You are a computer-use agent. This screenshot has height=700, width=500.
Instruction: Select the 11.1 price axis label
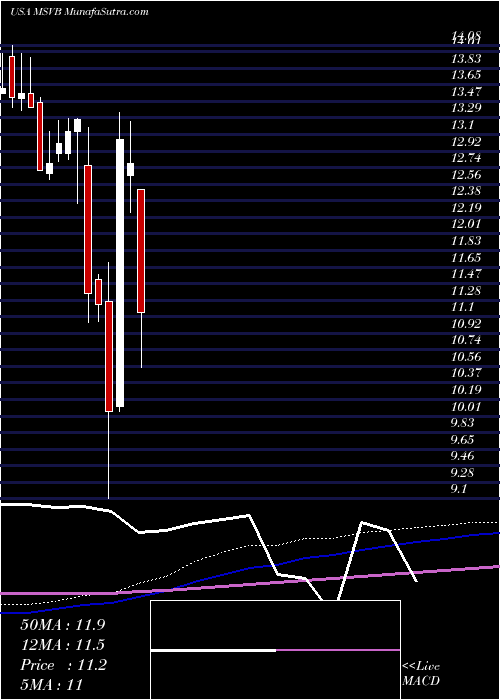coord(462,307)
